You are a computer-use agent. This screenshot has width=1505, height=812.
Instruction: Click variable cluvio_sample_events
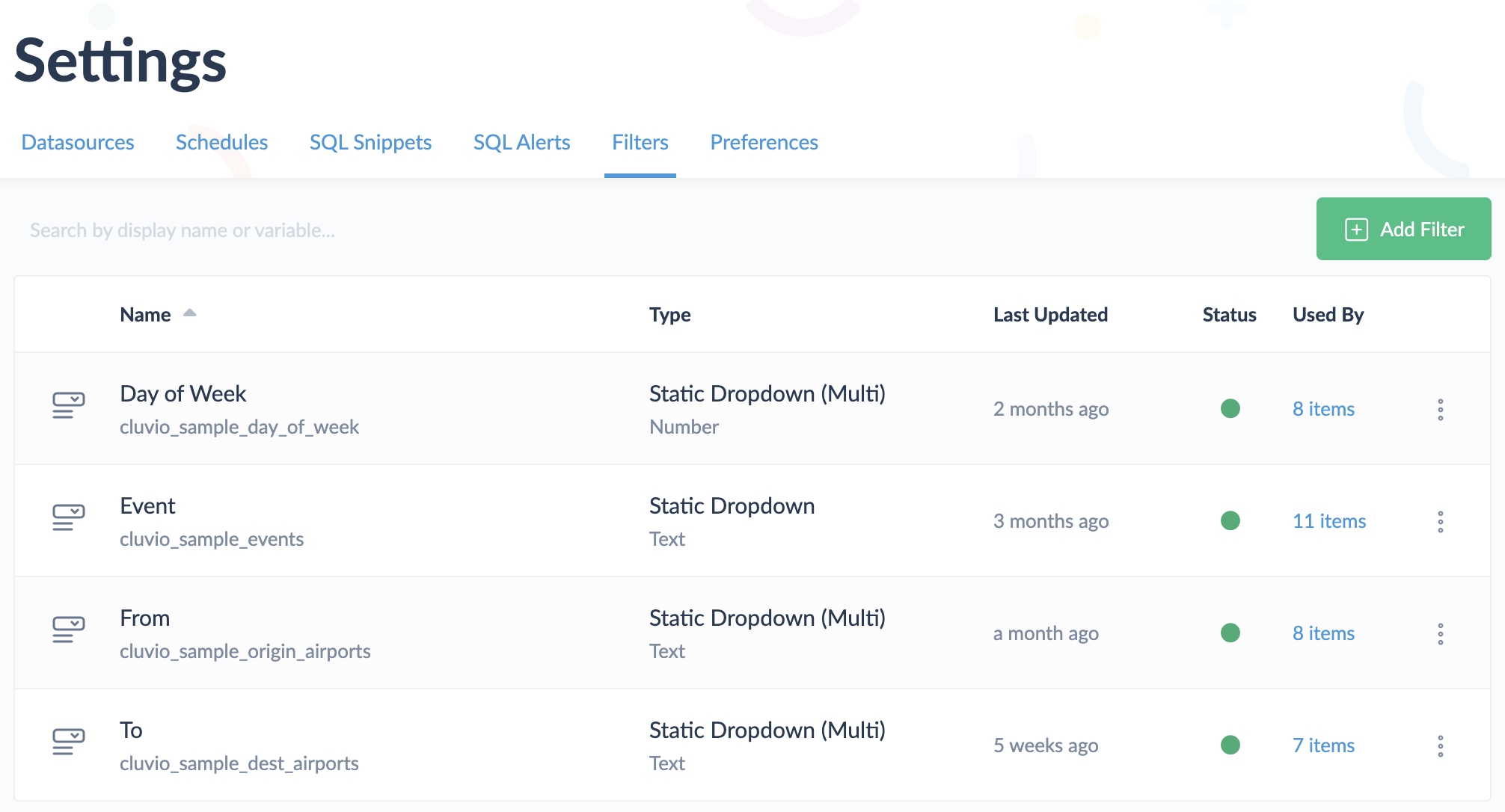[x=212, y=539]
